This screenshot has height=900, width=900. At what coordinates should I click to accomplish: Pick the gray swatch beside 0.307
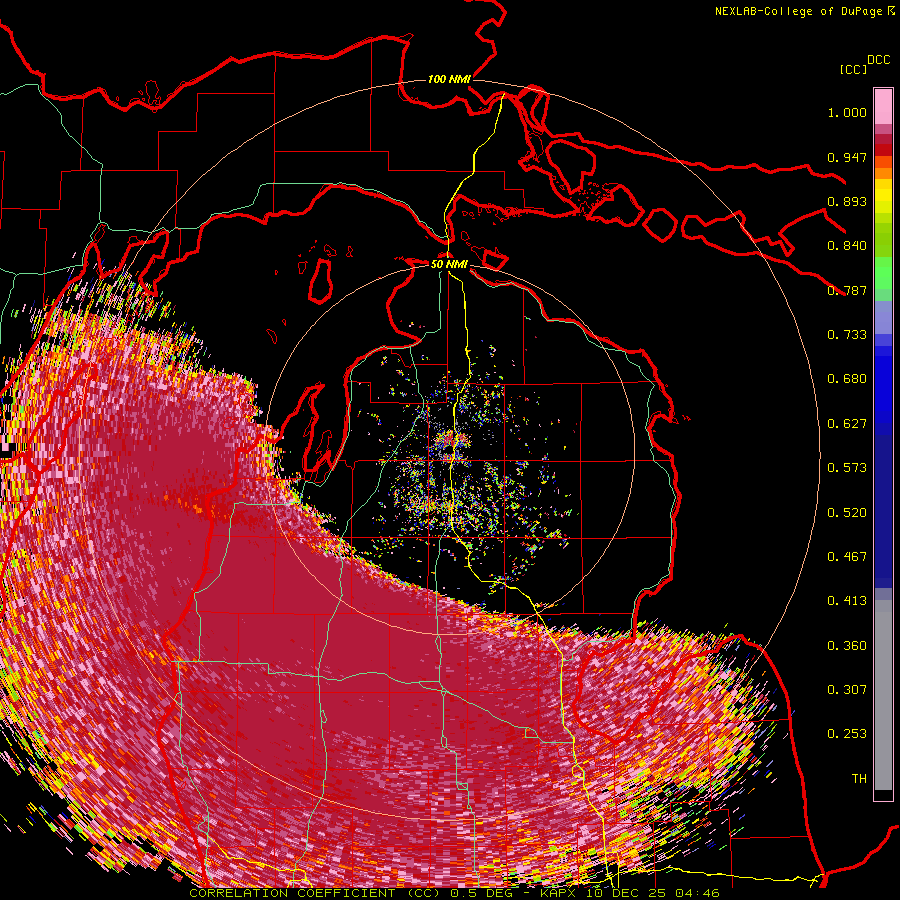[x=883, y=695]
